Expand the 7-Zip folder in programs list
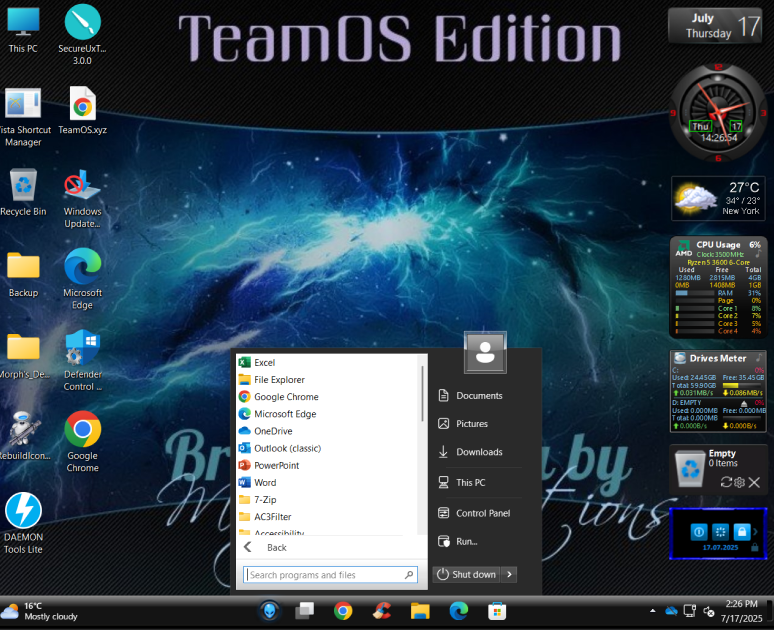Viewport: 774px width, 630px height. tap(328, 500)
